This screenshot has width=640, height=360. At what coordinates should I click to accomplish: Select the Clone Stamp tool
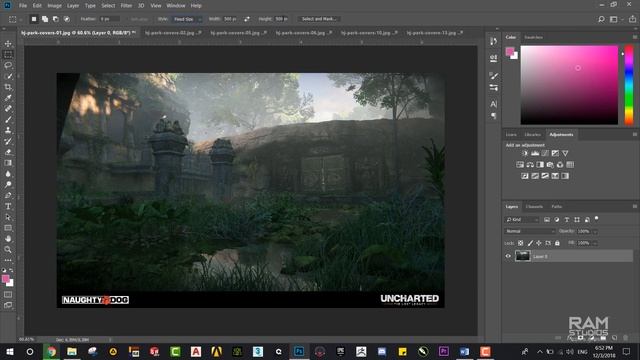[x=8, y=130]
